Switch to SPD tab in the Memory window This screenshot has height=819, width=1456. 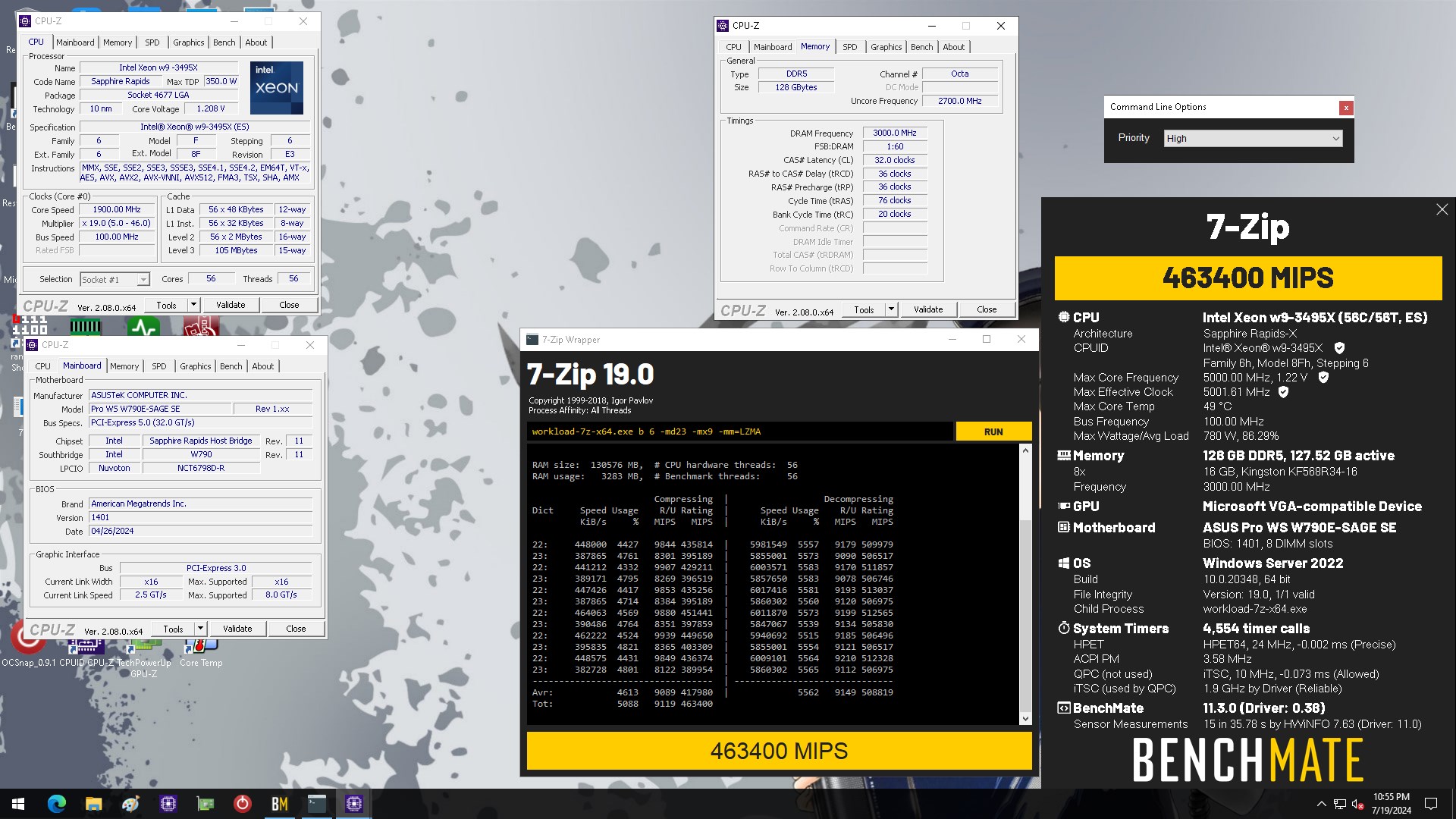pyautogui.click(x=849, y=47)
